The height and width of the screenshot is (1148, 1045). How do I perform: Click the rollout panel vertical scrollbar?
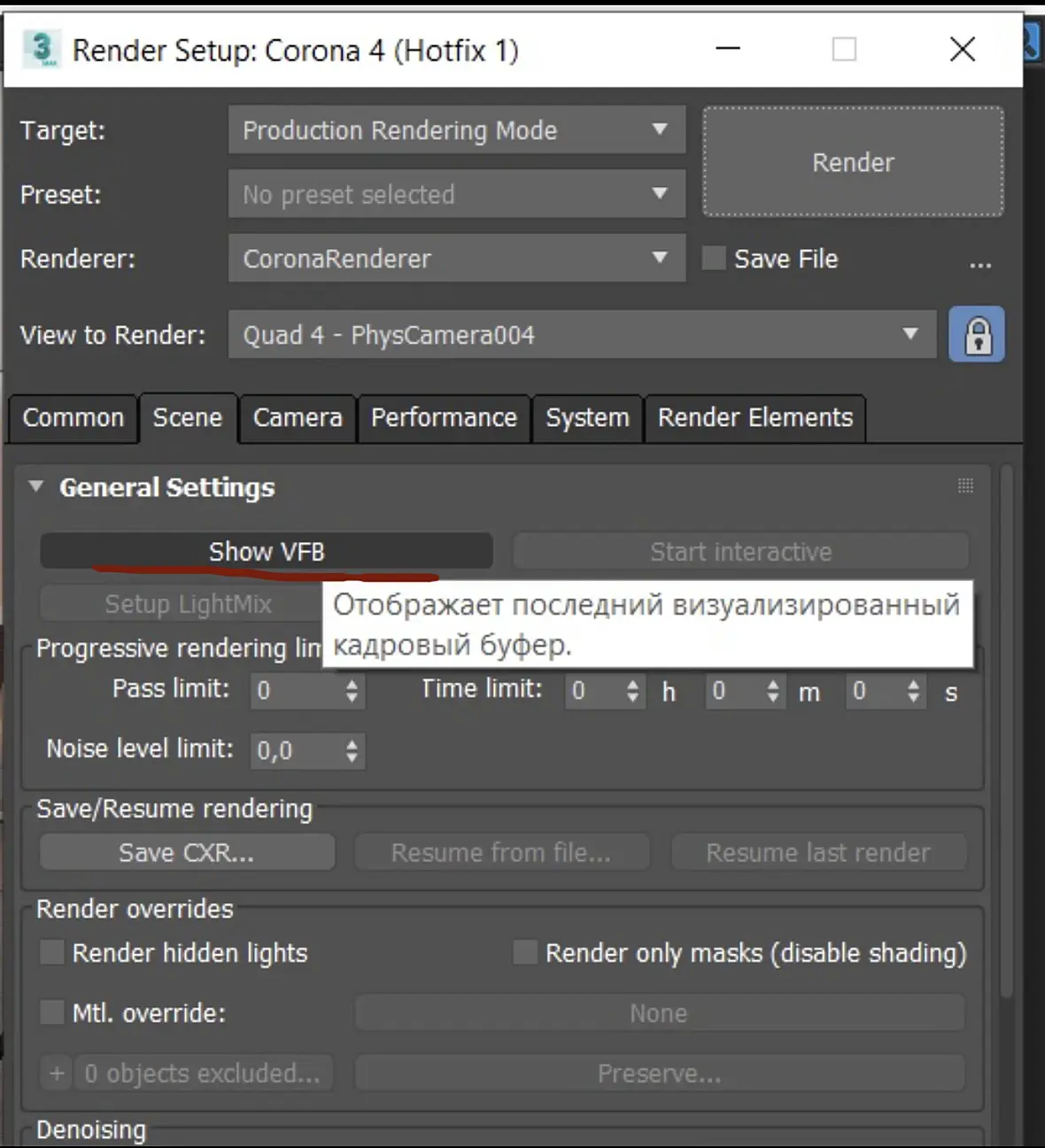pyautogui.click(x=1006, y=731)
